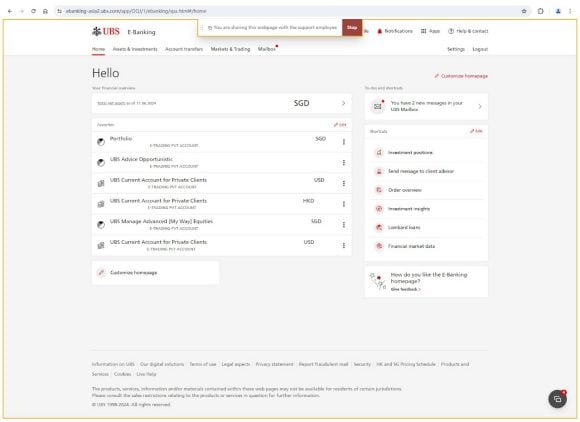
Task: Select the UBS Manage Advanced [My Way] Equities row
Action: click(222, 225)
